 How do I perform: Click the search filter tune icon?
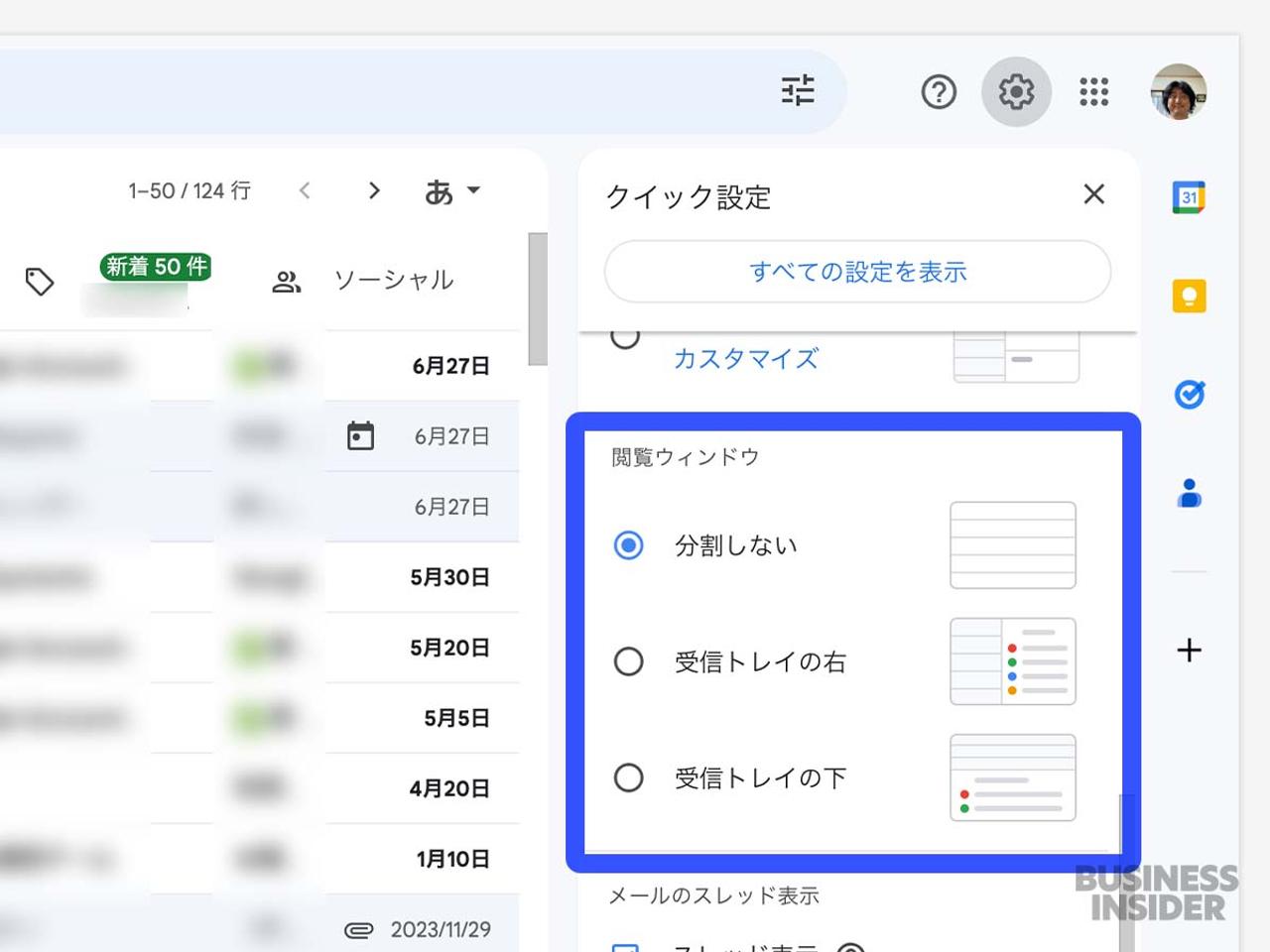pyautogui.click(x=800, y=91)
